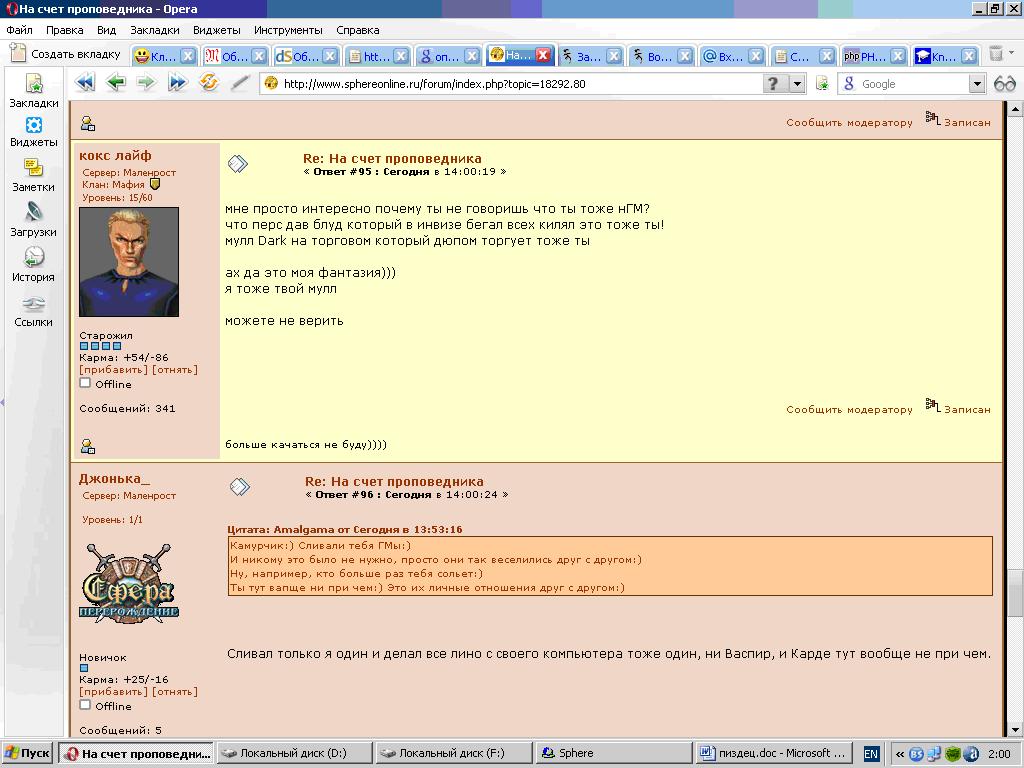Open the closed tabs trash icon

click(x=995, y=54)
